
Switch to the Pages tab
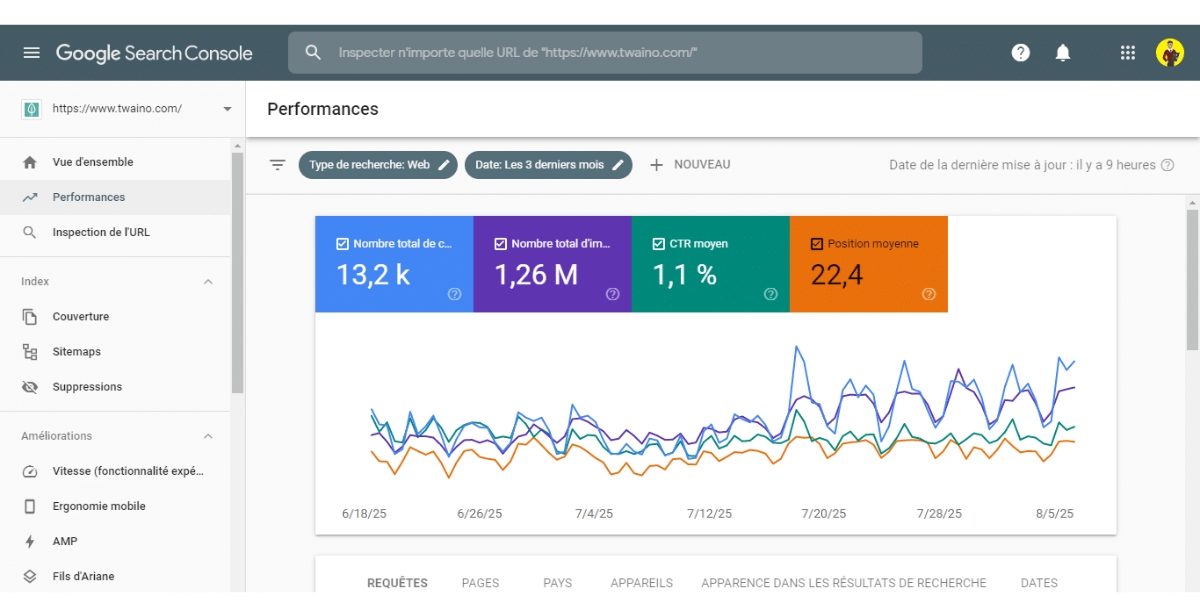pos(480,583)
